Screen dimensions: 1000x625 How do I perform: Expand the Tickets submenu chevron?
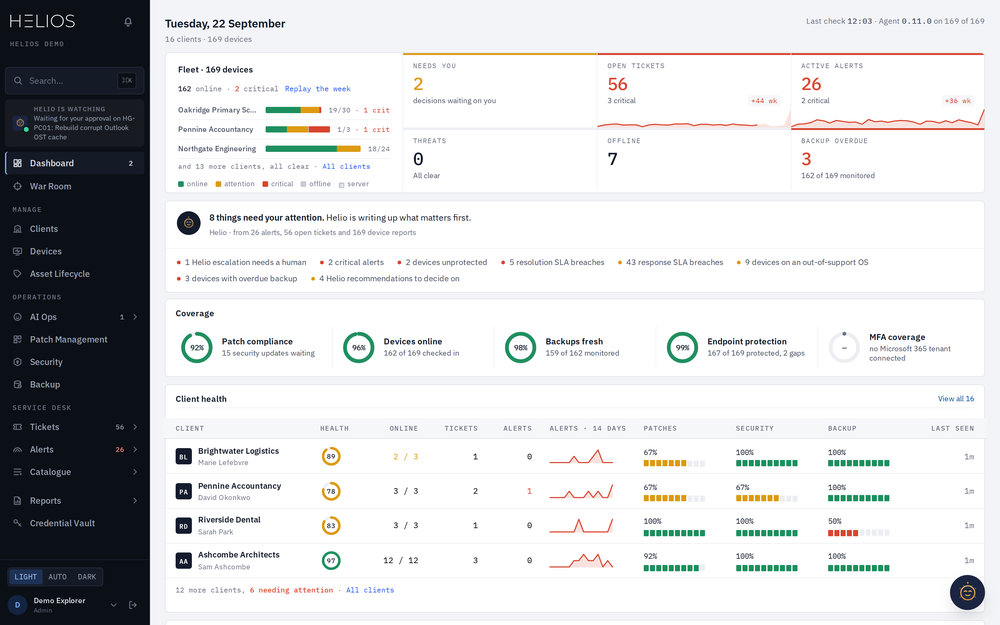point(135,427)
